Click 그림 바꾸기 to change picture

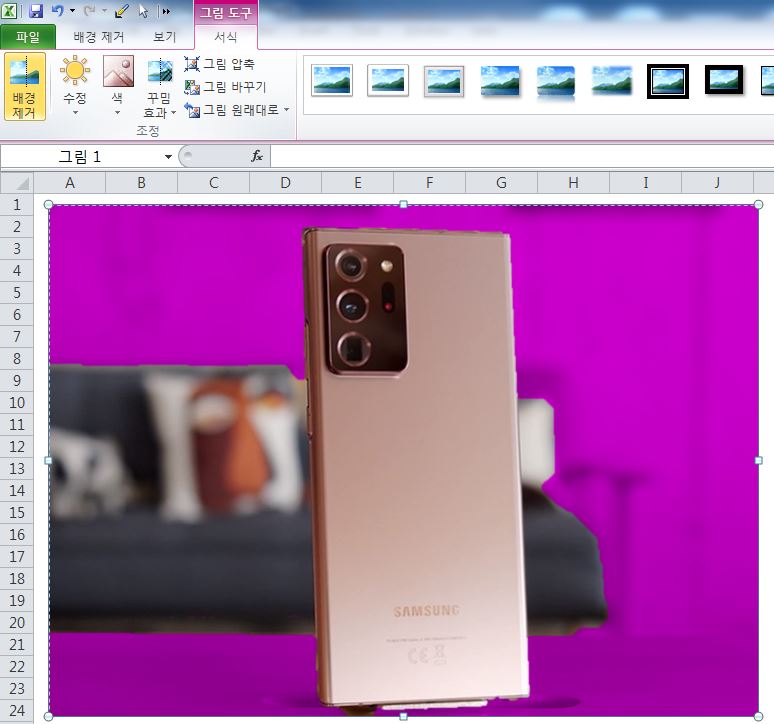point(225,87)
